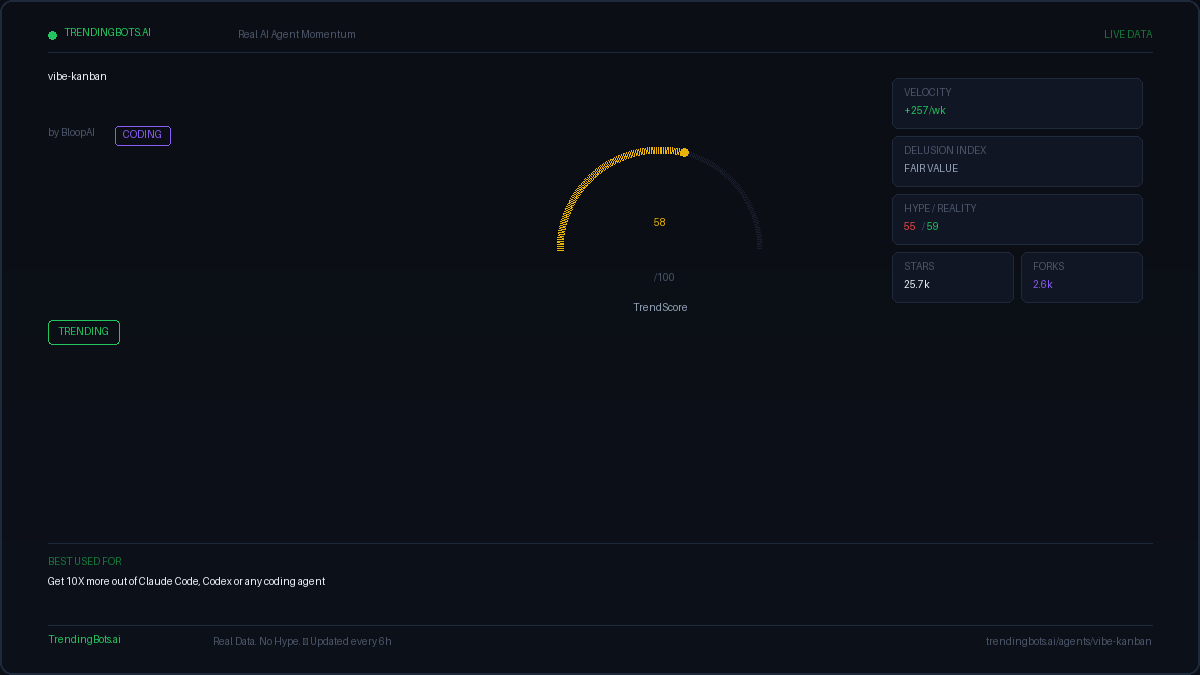Click the green 59 reality value
Screen dimensions: 1200x675
(x=933, y=226)
